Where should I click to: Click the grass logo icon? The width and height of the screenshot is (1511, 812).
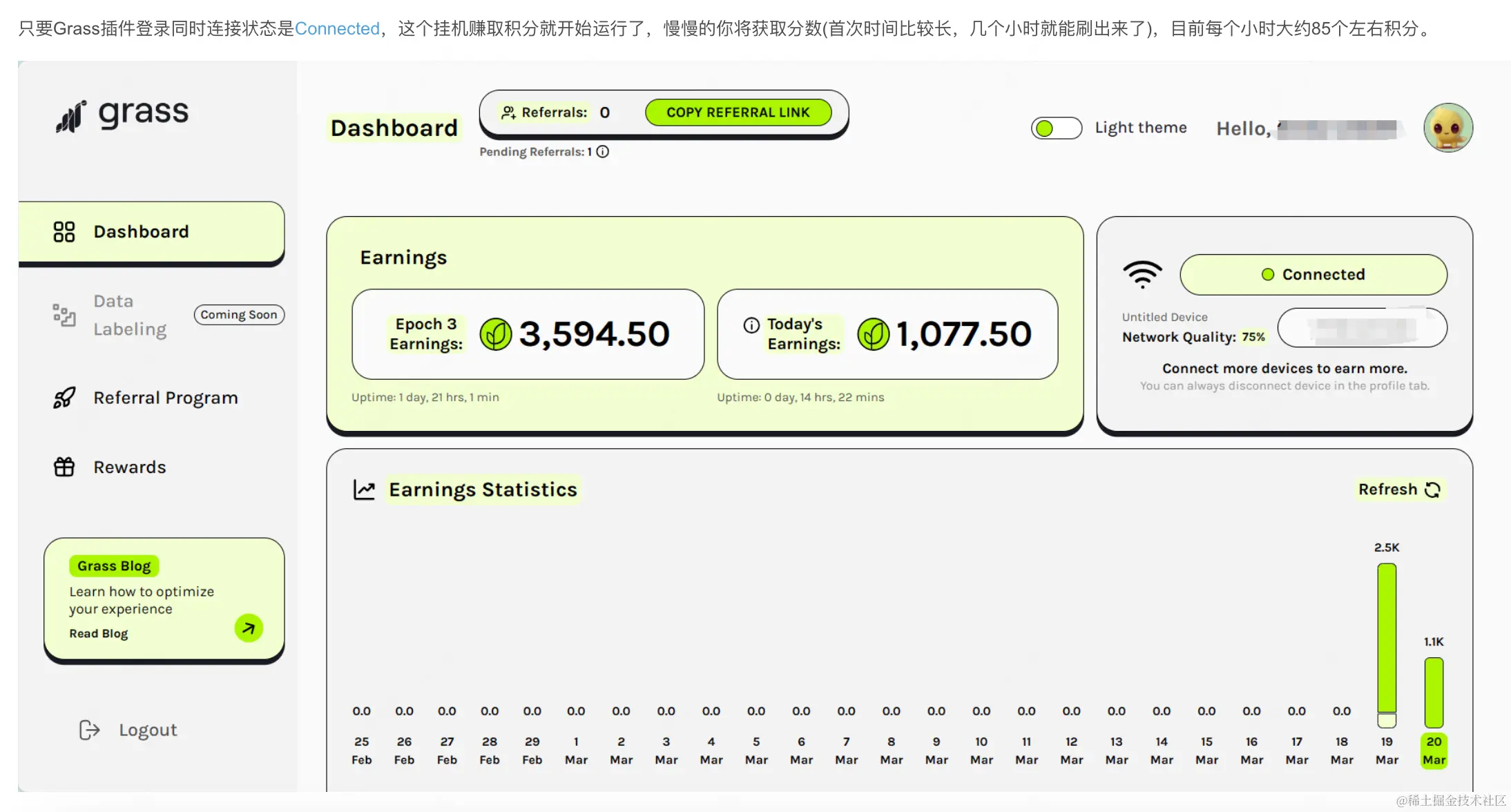point(70,117)
